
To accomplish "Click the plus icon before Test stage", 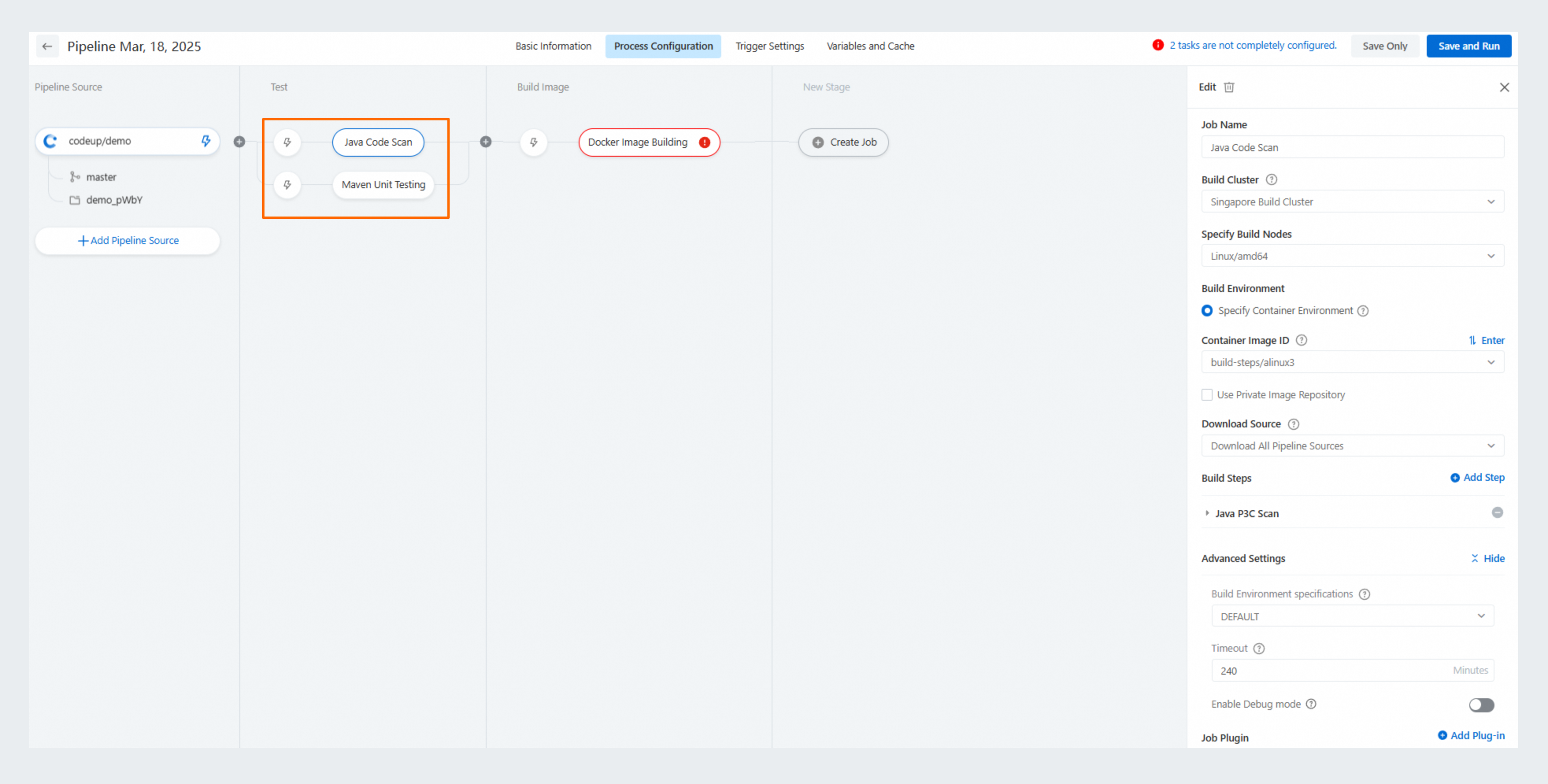I will pyautogui.click(x=239, y=142).
